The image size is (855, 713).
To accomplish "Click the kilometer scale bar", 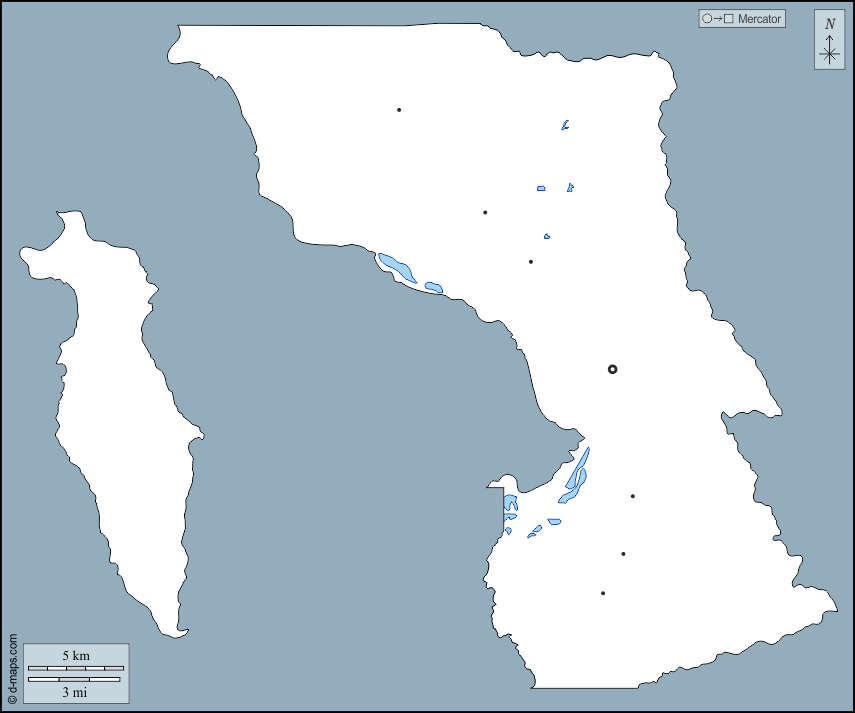I will (76, 667).
